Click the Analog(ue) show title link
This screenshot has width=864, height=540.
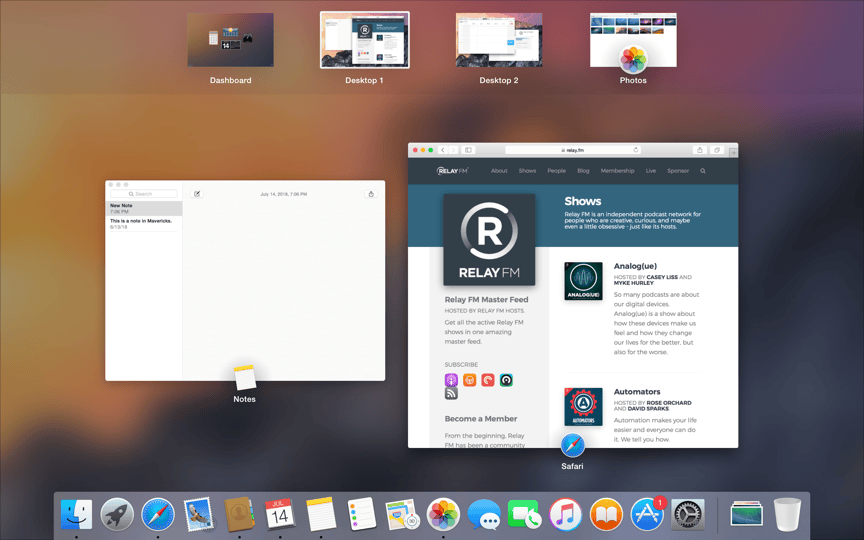tap(635, 266)
